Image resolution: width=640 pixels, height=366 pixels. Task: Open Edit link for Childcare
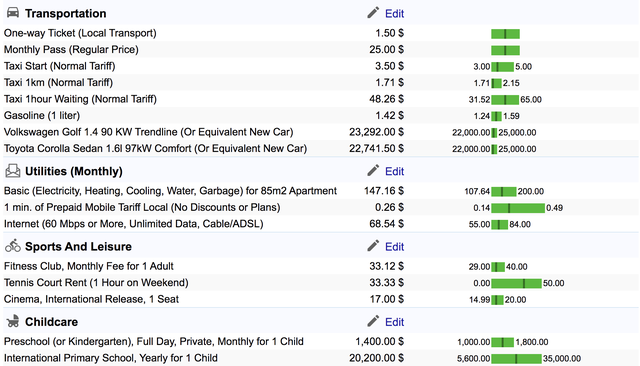tap(394, 322)
